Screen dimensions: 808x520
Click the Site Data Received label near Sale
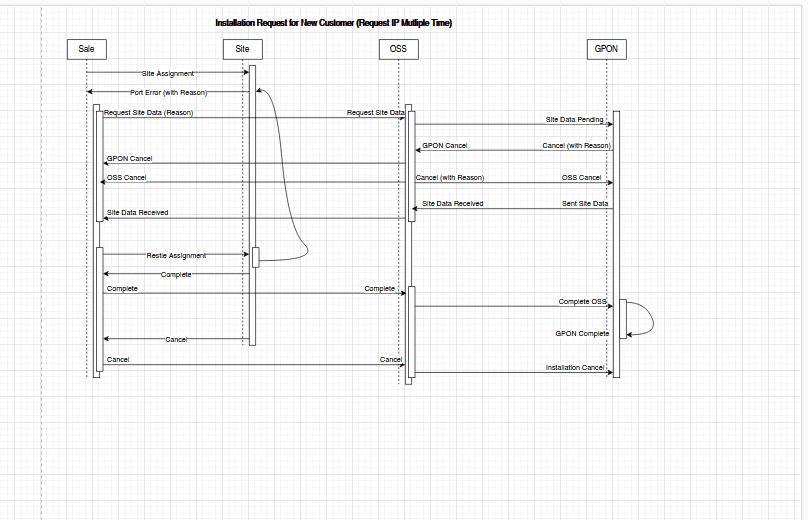pyautogui.click(x=138, y=212)
